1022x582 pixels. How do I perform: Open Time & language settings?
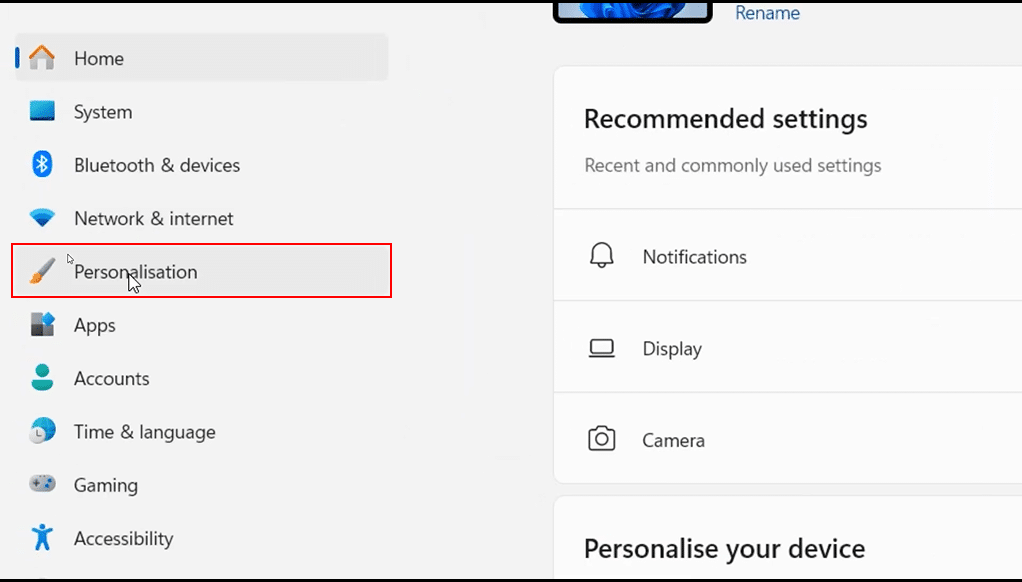click(x=144, y=431)
